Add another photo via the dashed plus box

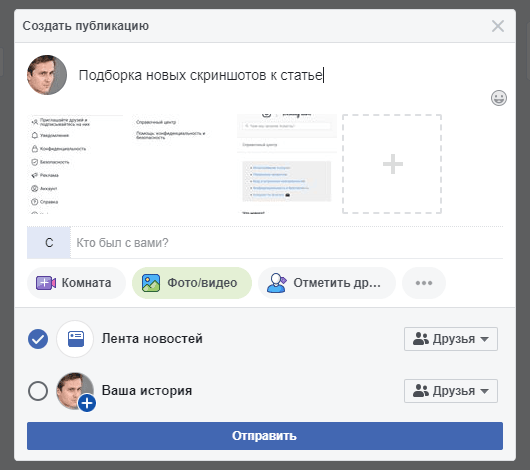pyautogui.click(x=392, y=164)
